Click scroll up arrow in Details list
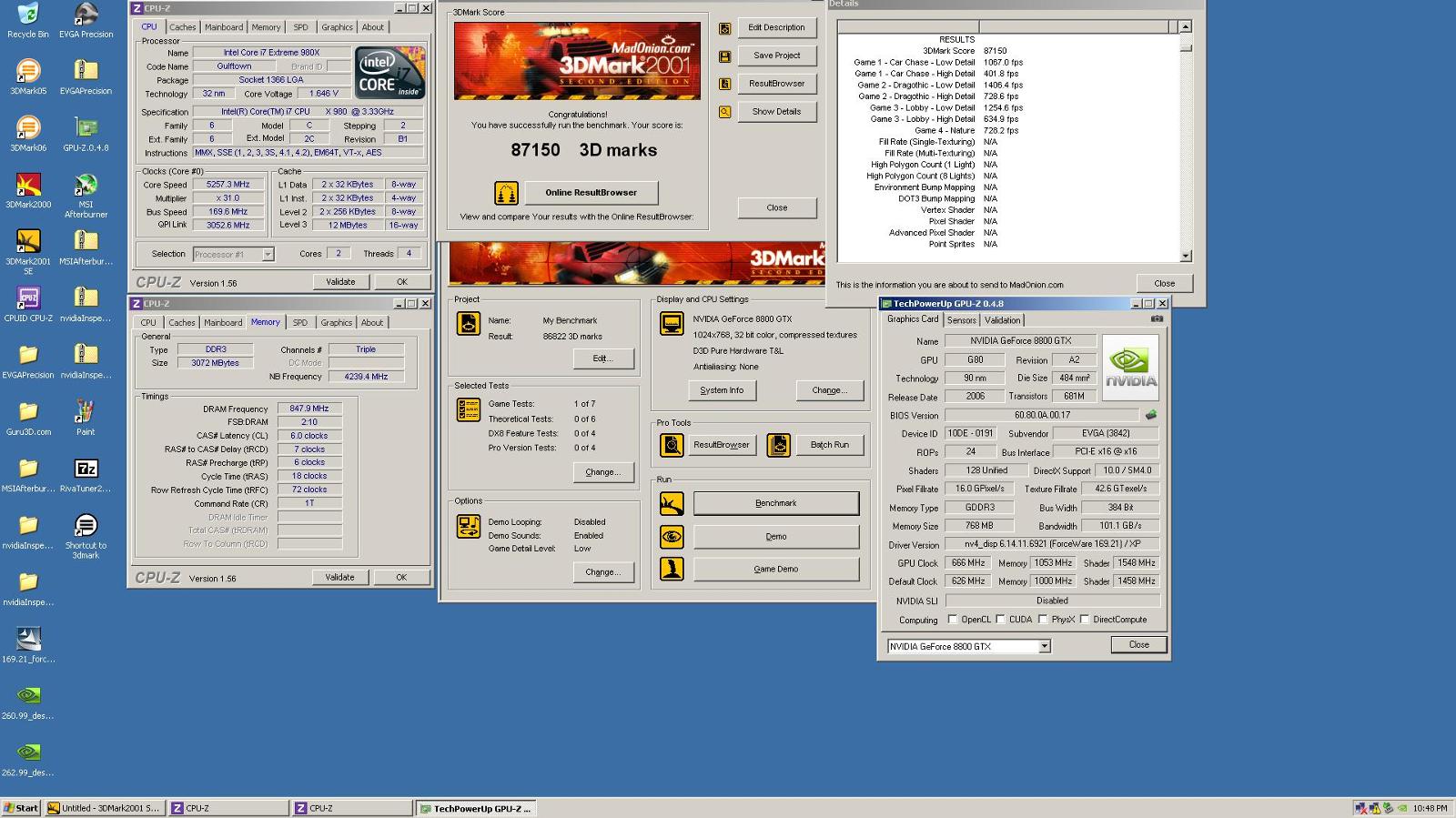This screenshot has width=1456, height=818. click(1185, 27)
